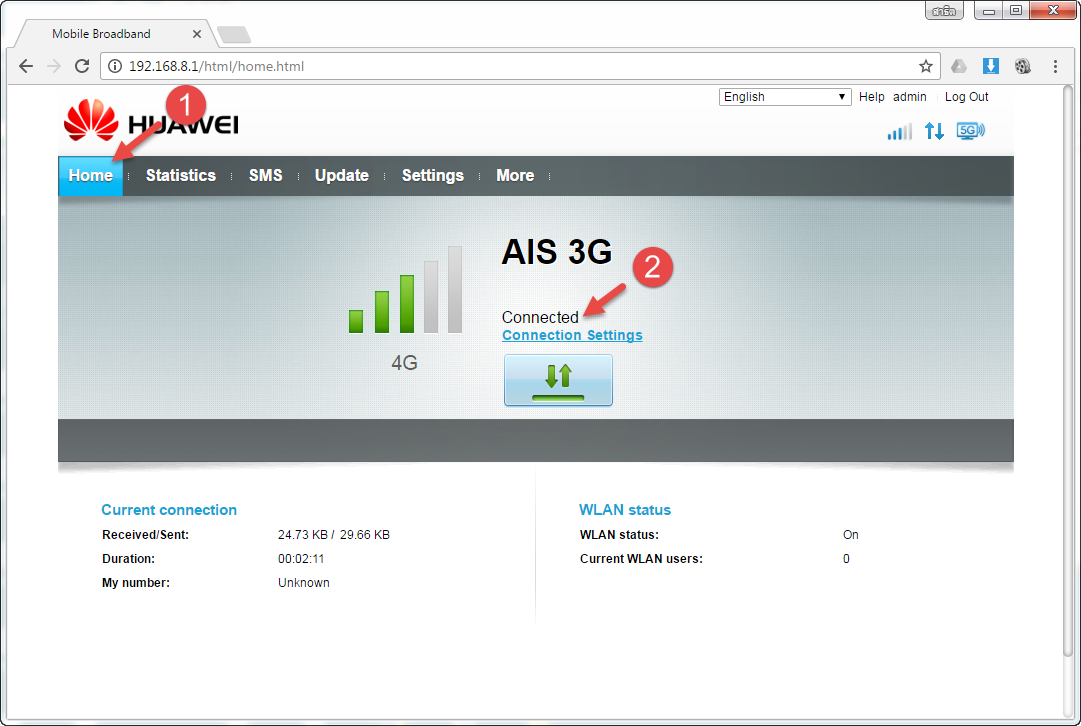Click the data connection toggle button
The image size is (1081, 726).
558,380
